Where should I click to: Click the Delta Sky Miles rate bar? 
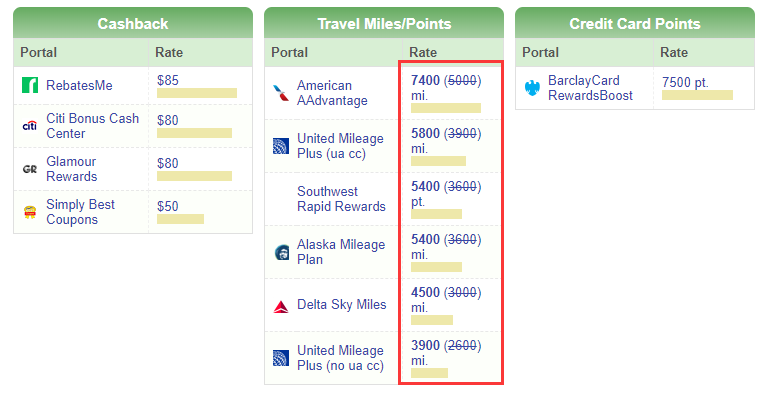pyautogui.click(x=432, y=320)
